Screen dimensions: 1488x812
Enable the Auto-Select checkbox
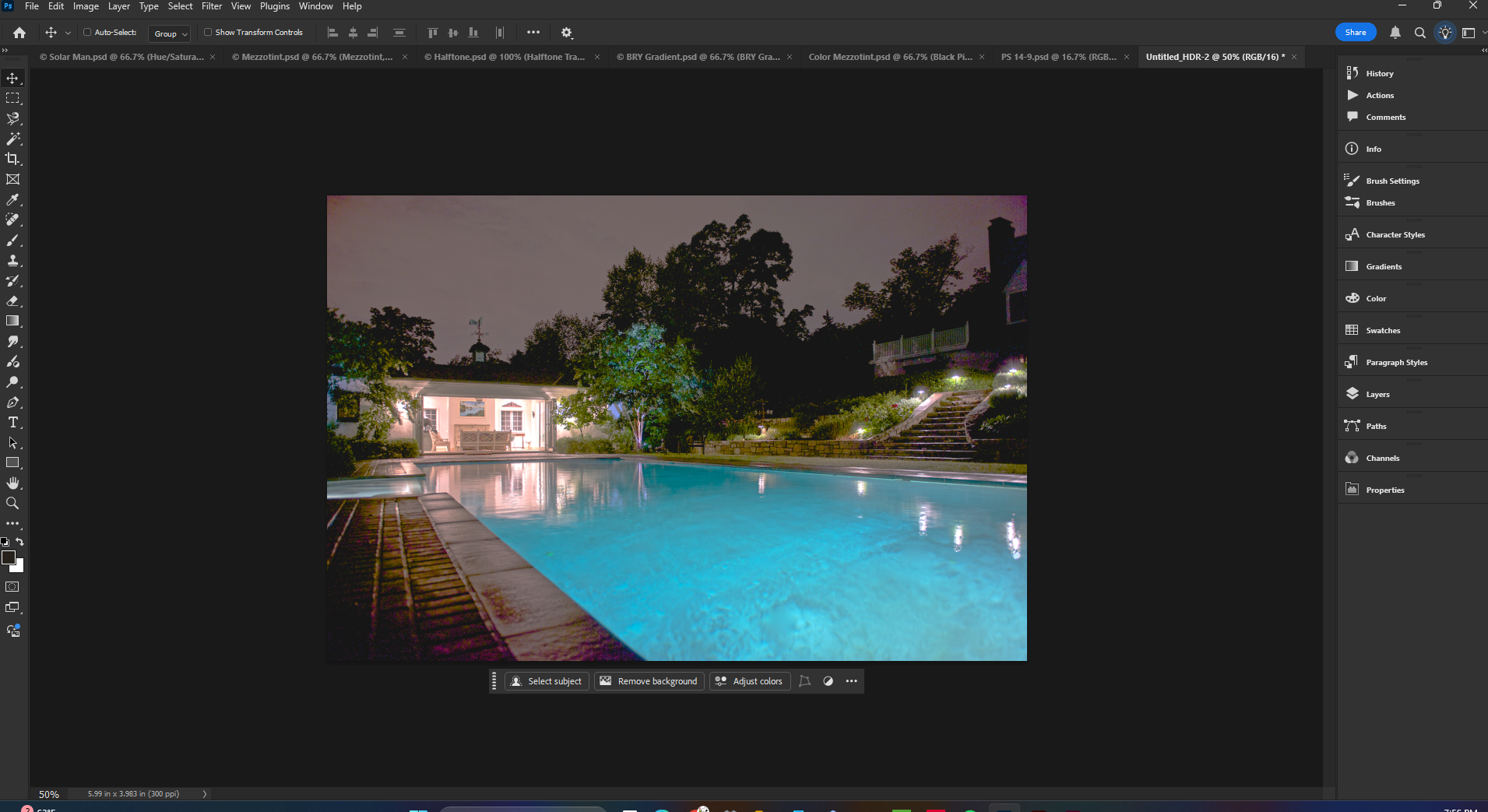pyautogui.click(x=88, y=33)
